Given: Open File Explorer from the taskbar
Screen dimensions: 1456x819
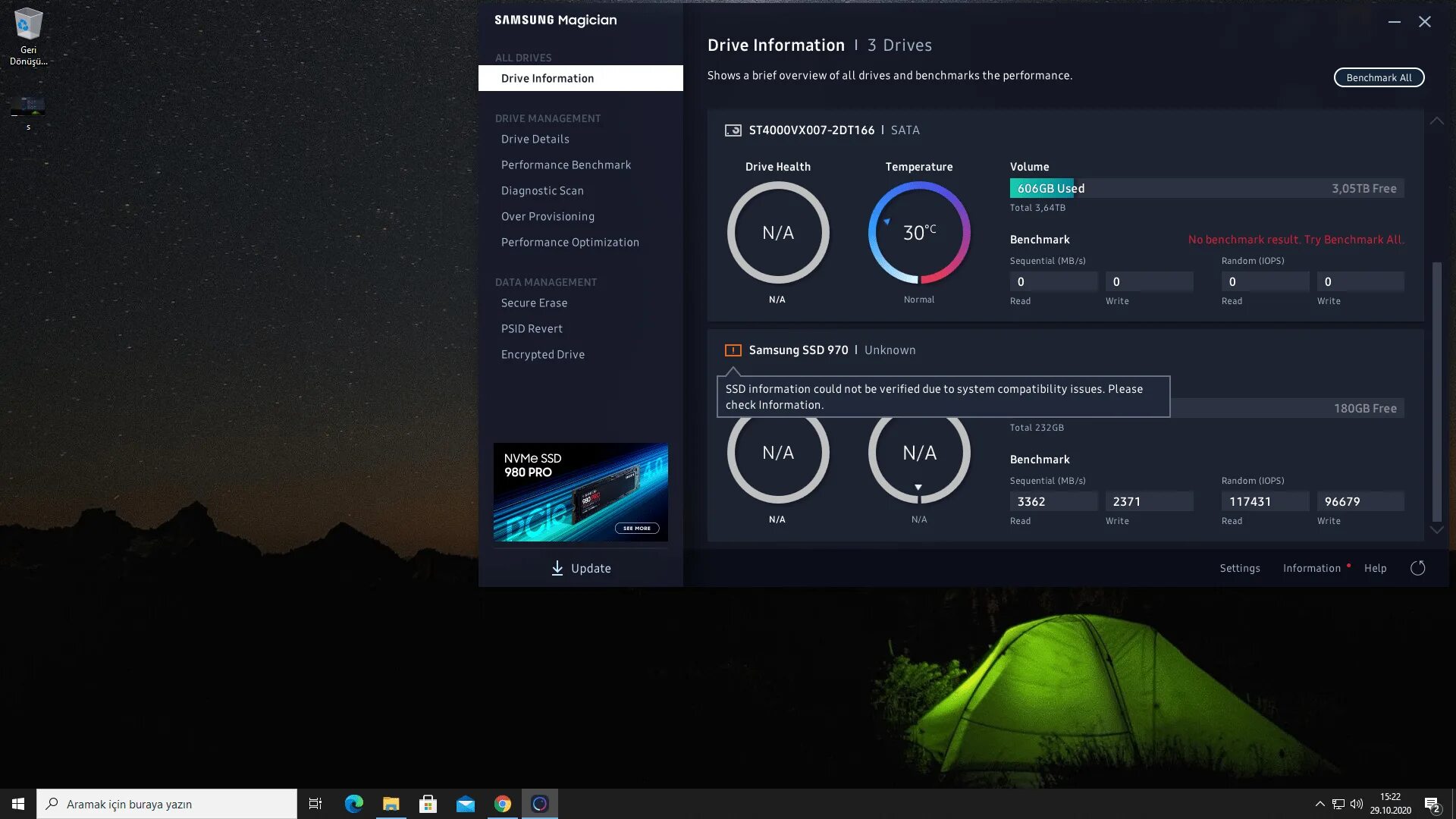Looking at the screenshot, I should click(x=391, y=804).
